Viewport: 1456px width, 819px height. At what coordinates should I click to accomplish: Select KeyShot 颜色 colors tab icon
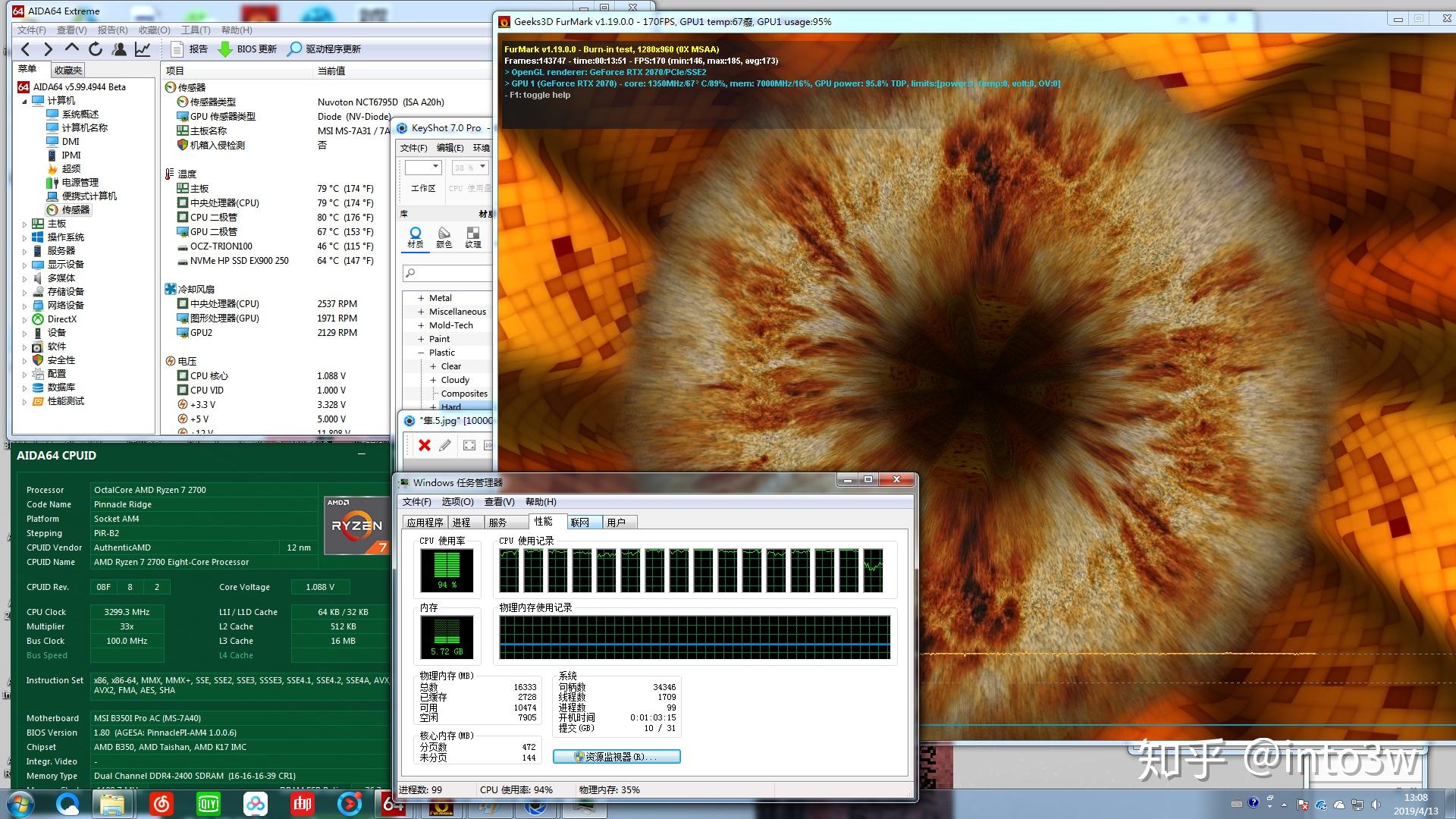tap(444, 237)
